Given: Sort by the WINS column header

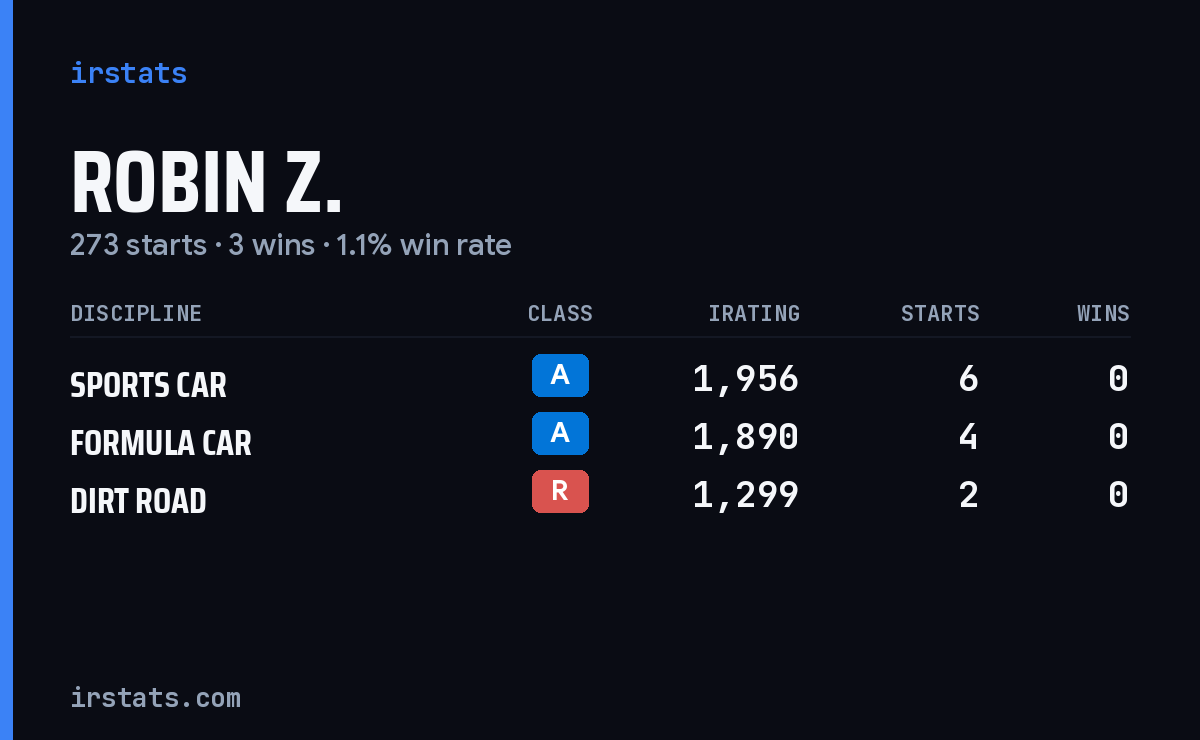Looking at the screenshot, I should [x=1103, y=313].
